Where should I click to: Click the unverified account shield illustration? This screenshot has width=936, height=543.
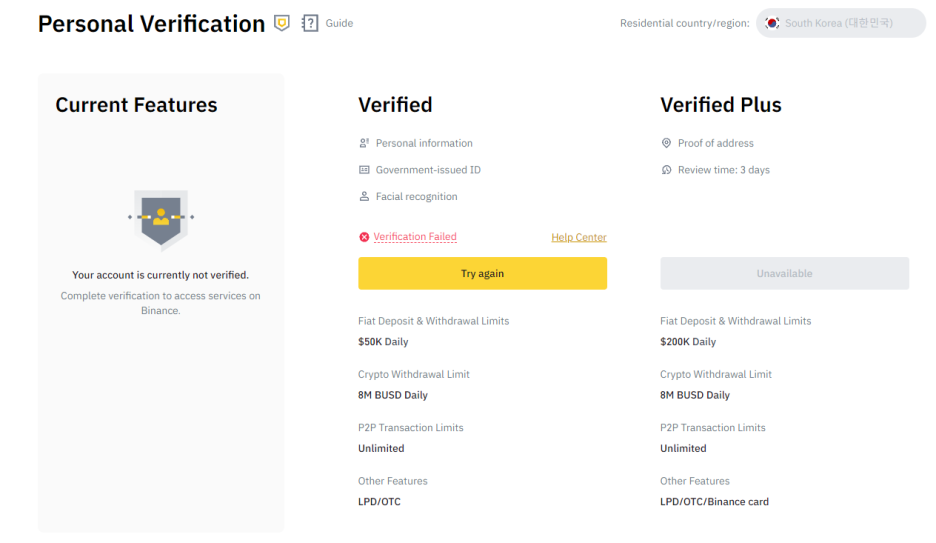click(161, 220)
